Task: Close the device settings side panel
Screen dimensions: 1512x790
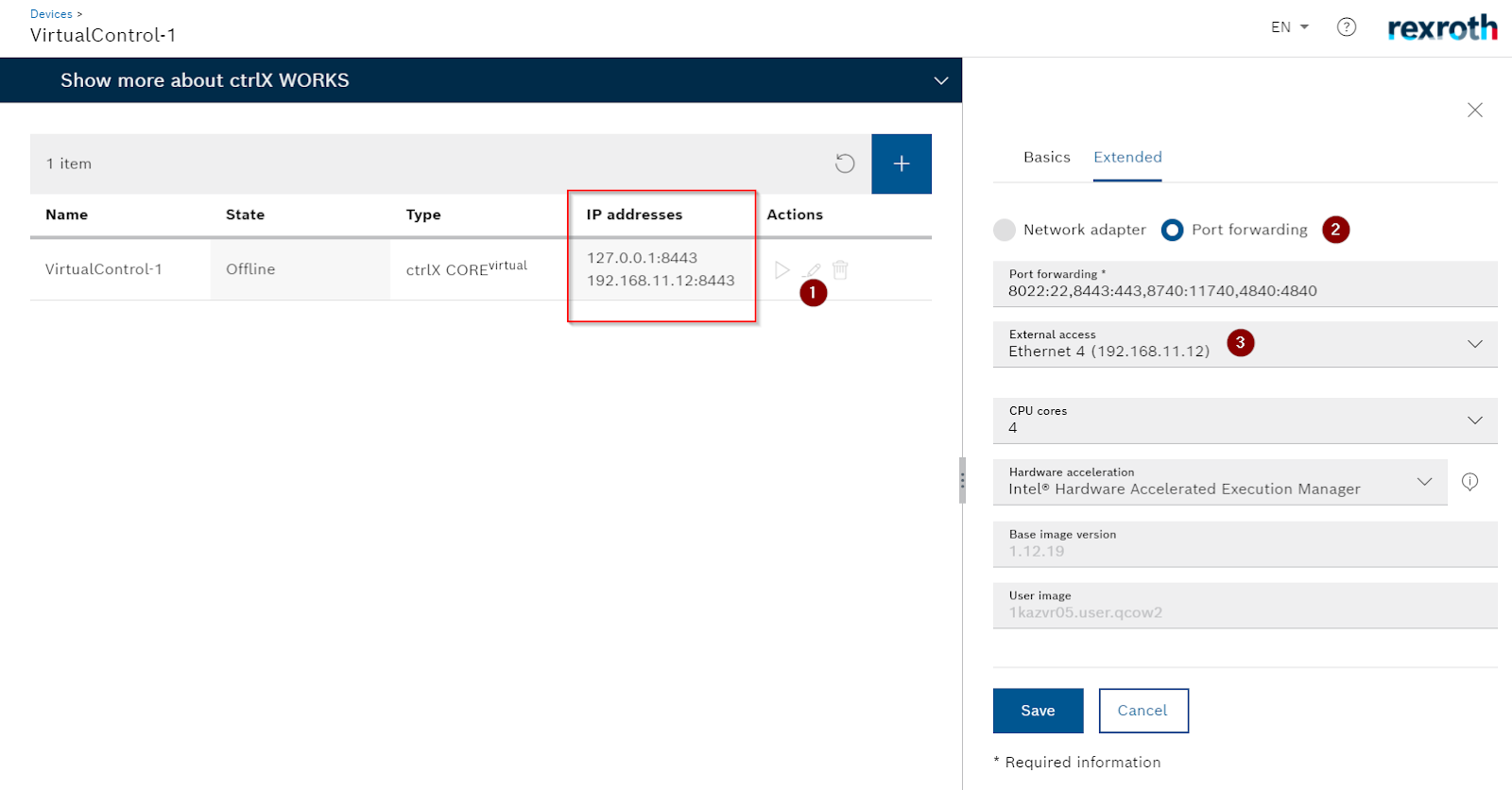Action: (1475, 111)
